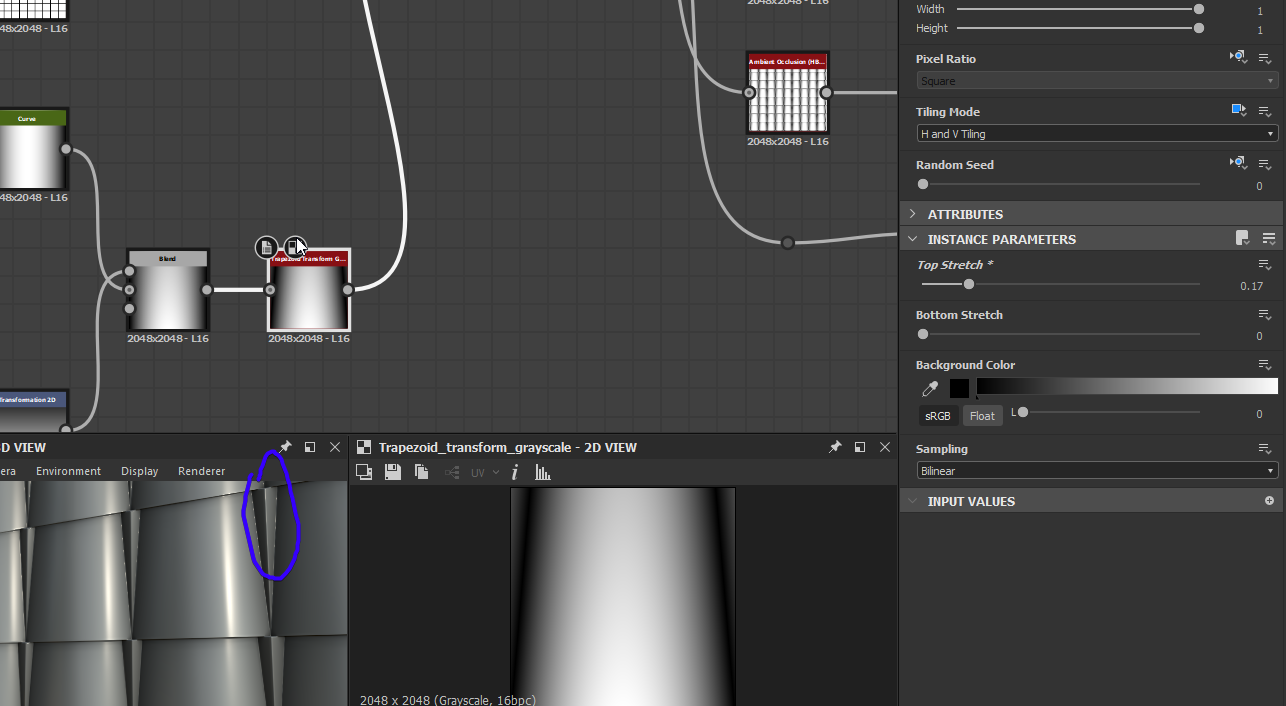Open the Display menu in the 3D view
1286x706 pixels.
139,471
